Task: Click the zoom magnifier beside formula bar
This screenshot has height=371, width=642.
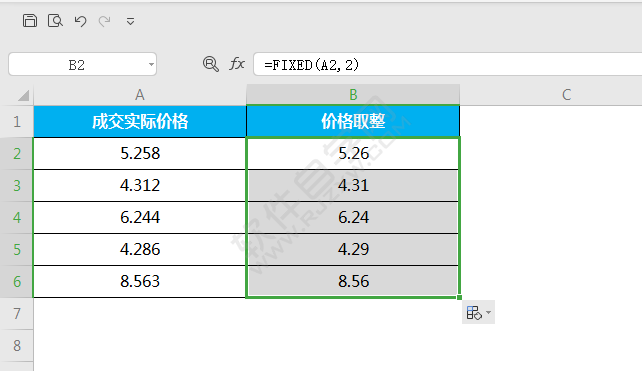Action: click(x=210, y=64)
